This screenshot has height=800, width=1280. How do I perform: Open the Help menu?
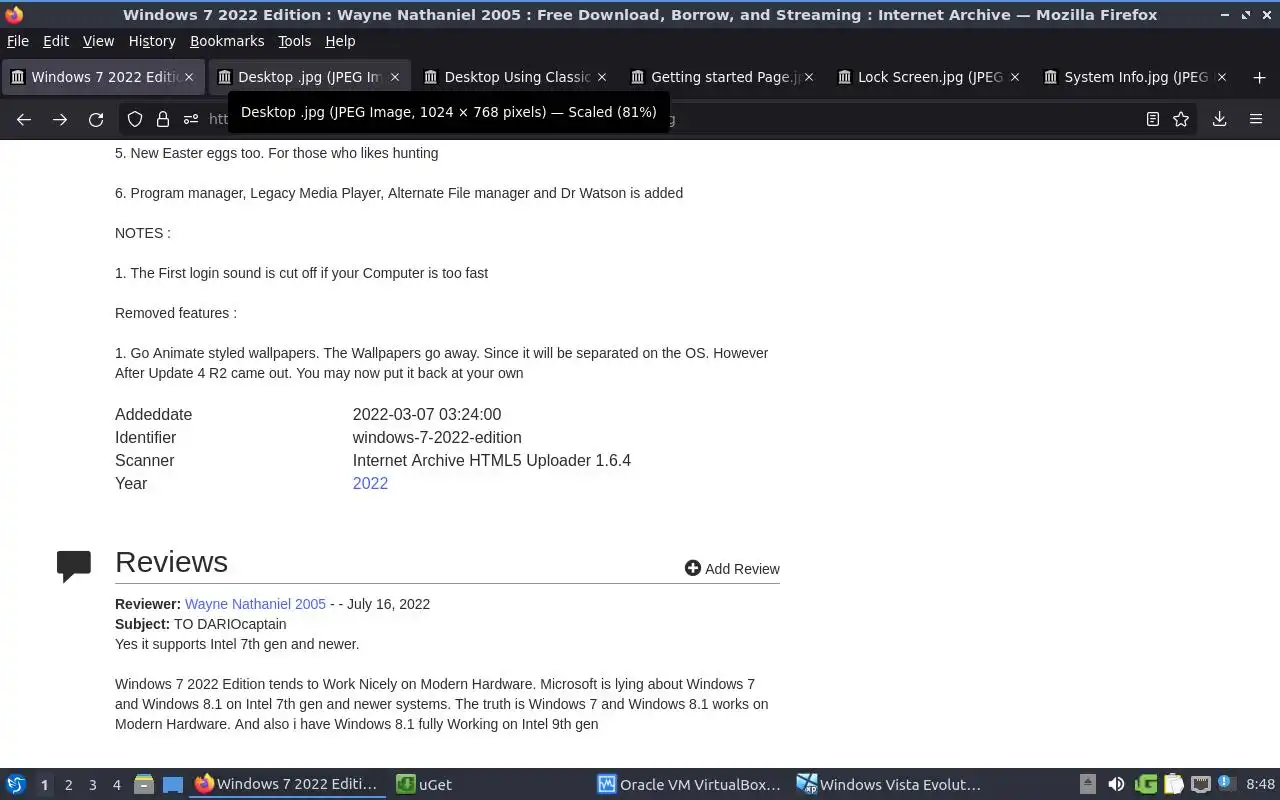tap(340, 41)
